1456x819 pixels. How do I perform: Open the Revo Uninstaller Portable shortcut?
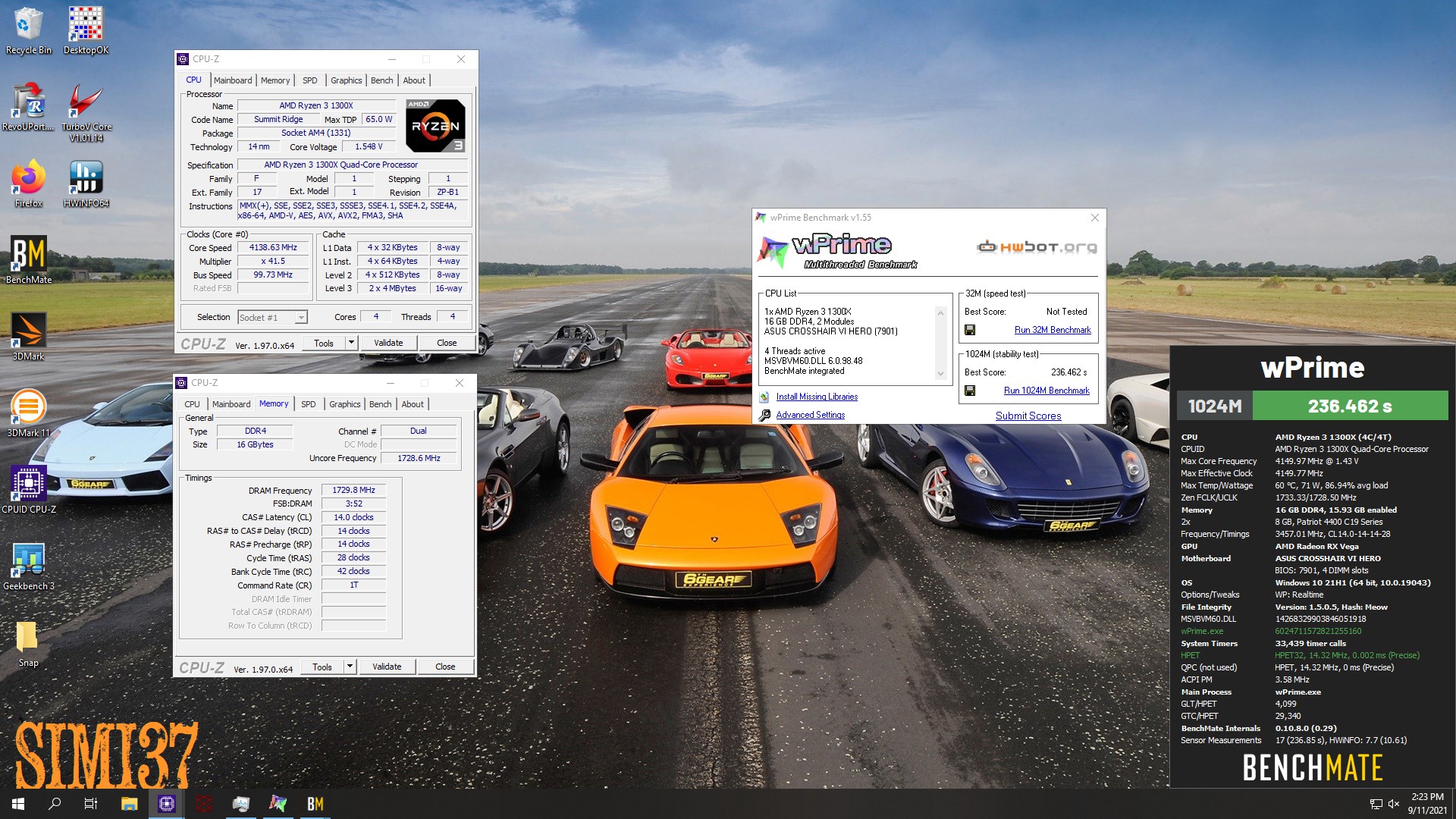click(x=28, y=106)
